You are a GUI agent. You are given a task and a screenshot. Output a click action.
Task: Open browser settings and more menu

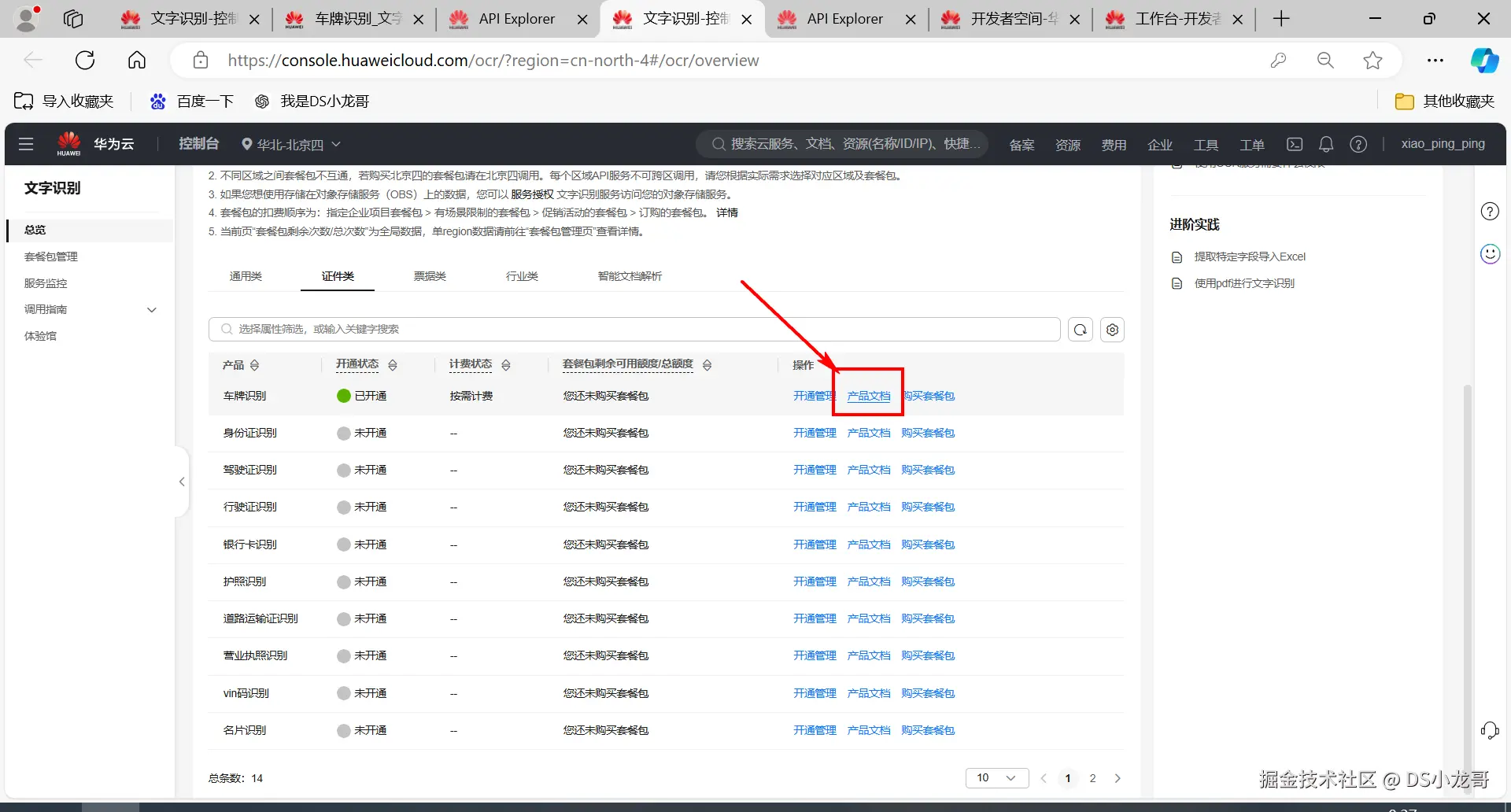[1435, 60]
